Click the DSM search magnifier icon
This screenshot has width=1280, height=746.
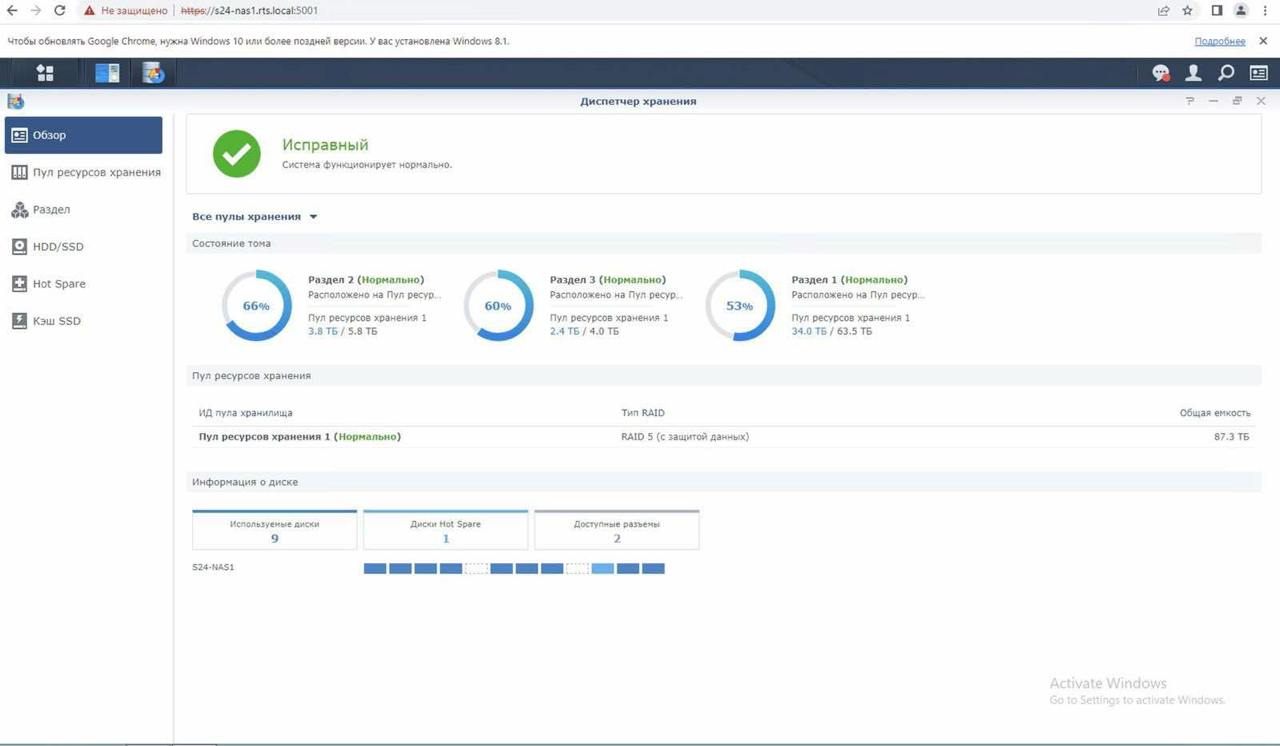pyautogui.click(x=1226, y=73)
